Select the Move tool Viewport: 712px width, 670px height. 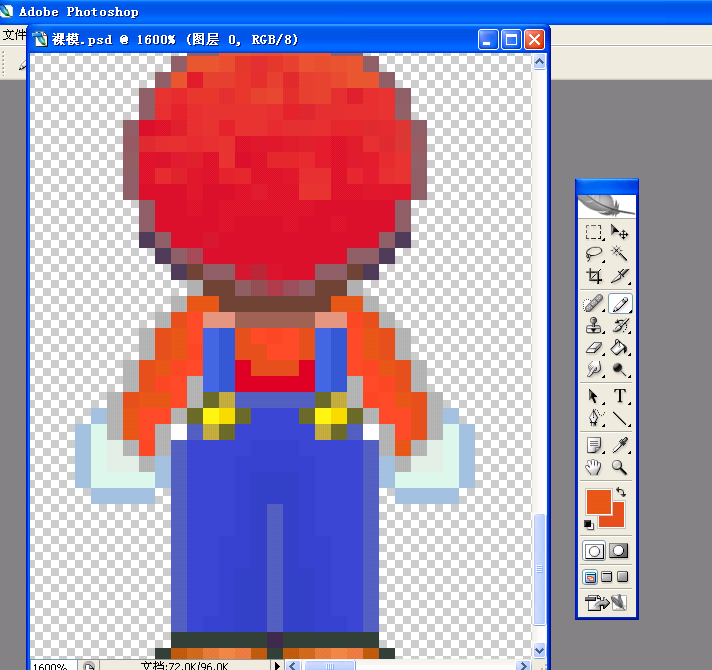619,232
